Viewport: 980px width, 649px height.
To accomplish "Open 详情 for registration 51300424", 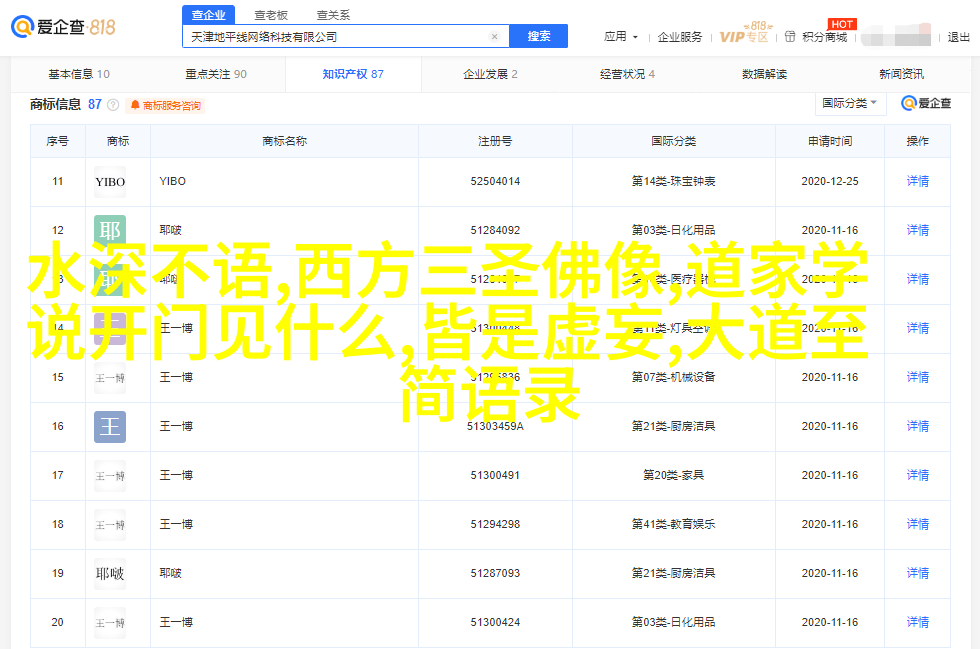I will click(918, 622).
